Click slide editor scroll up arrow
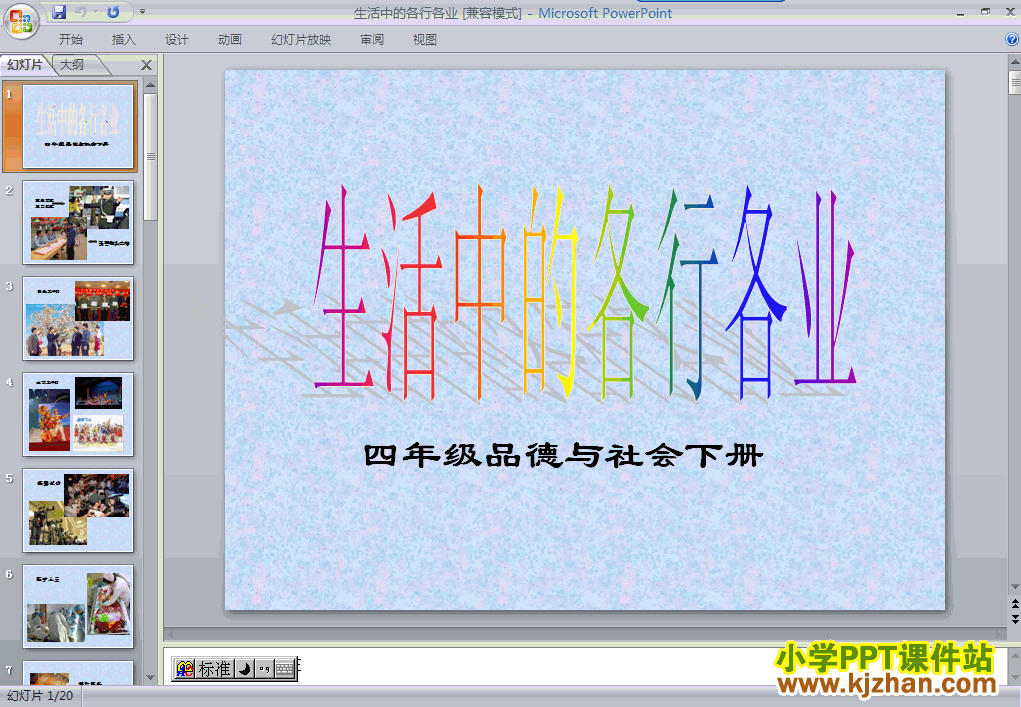This screenshot has width=1021, height=707. click(x=1014, y=62)
